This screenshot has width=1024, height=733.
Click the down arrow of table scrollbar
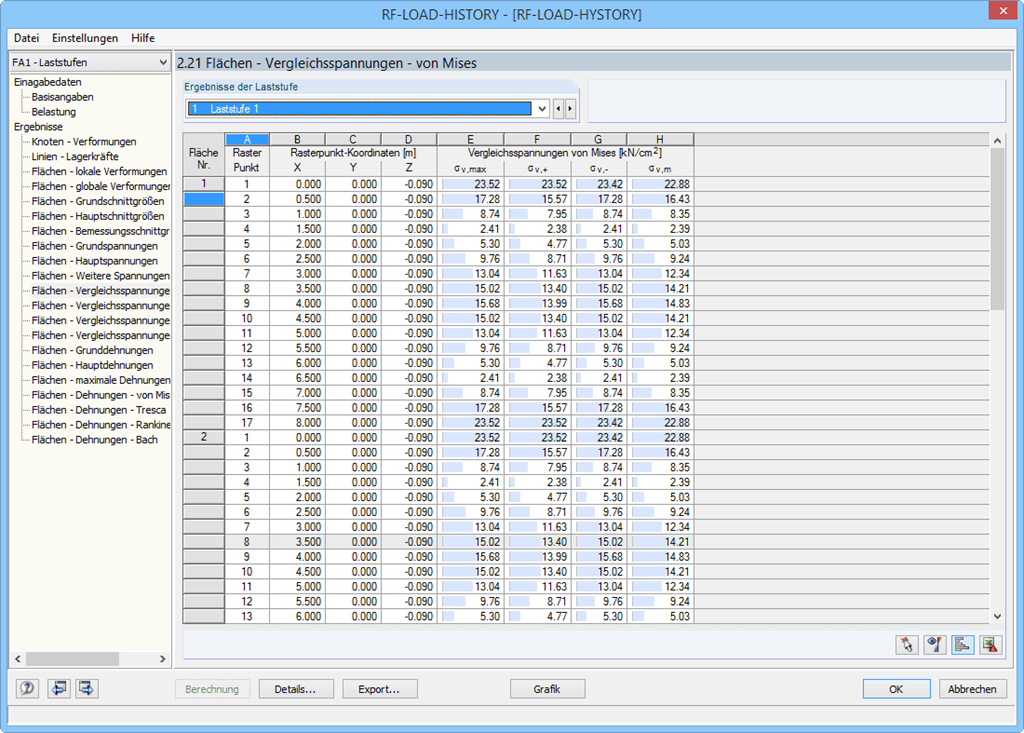click(997, 615)
